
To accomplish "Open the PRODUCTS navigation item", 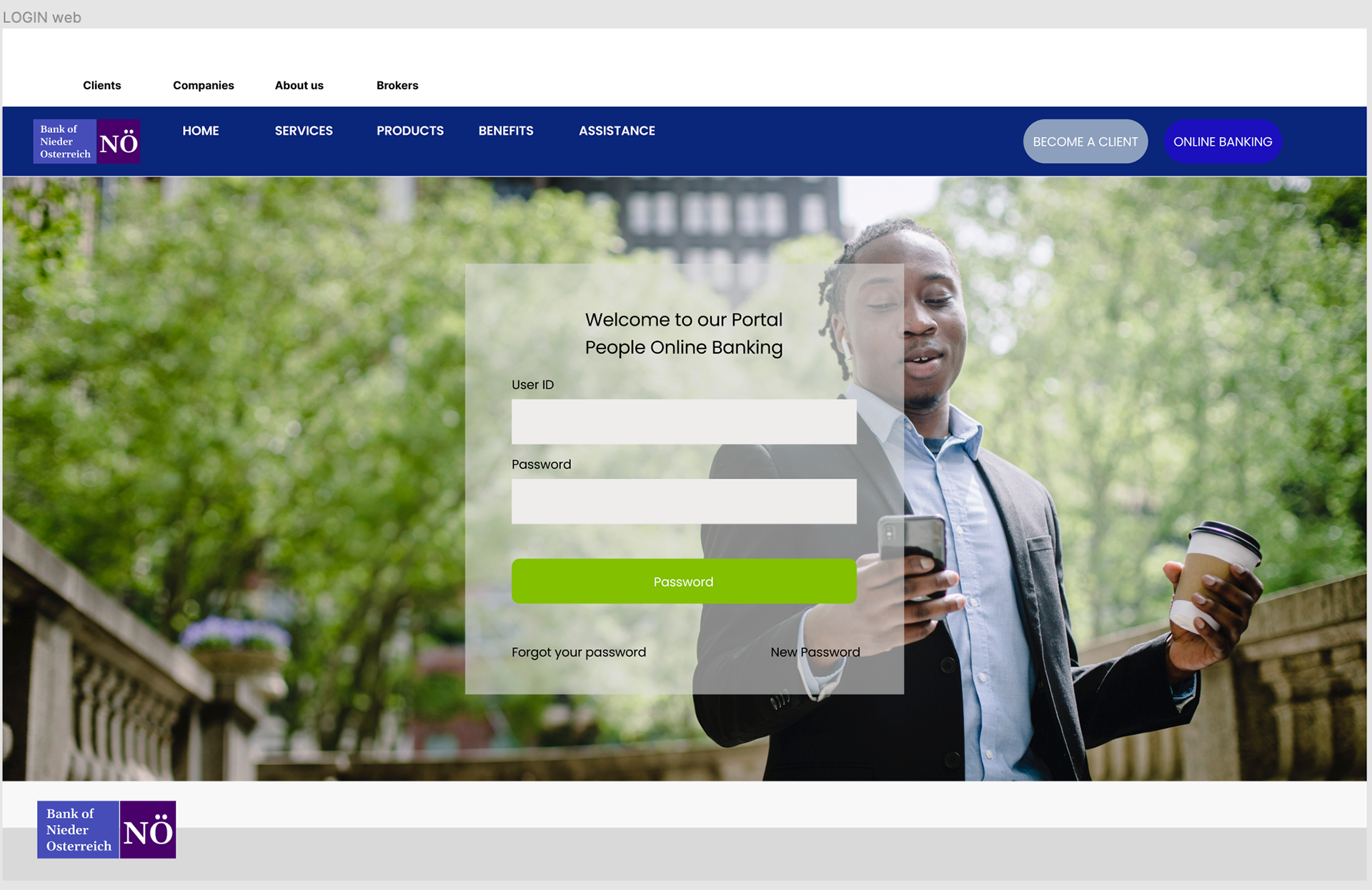I will (x=410, y=131).
